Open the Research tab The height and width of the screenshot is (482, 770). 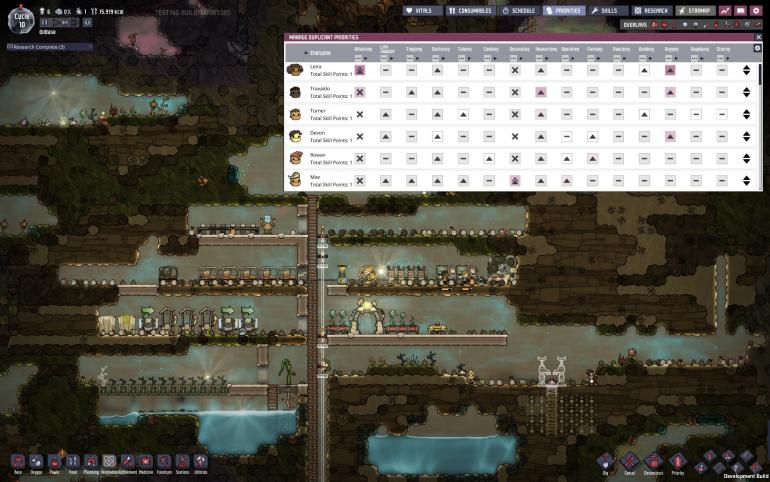tap(652, 10)
